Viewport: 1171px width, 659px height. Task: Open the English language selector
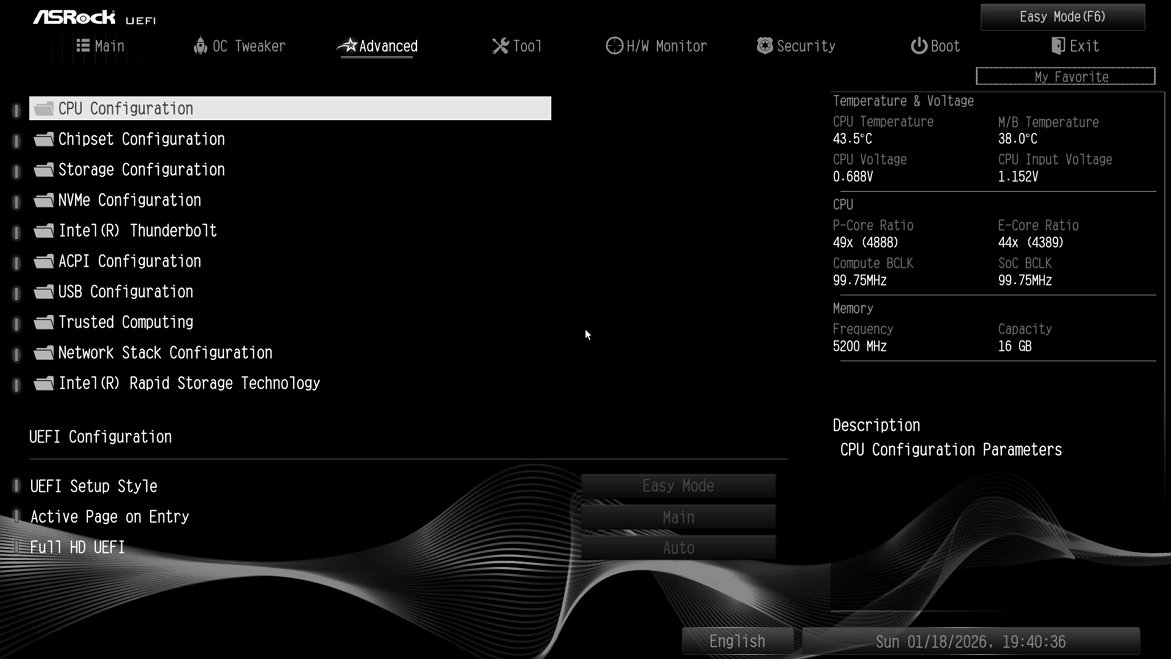click(737, 640)
